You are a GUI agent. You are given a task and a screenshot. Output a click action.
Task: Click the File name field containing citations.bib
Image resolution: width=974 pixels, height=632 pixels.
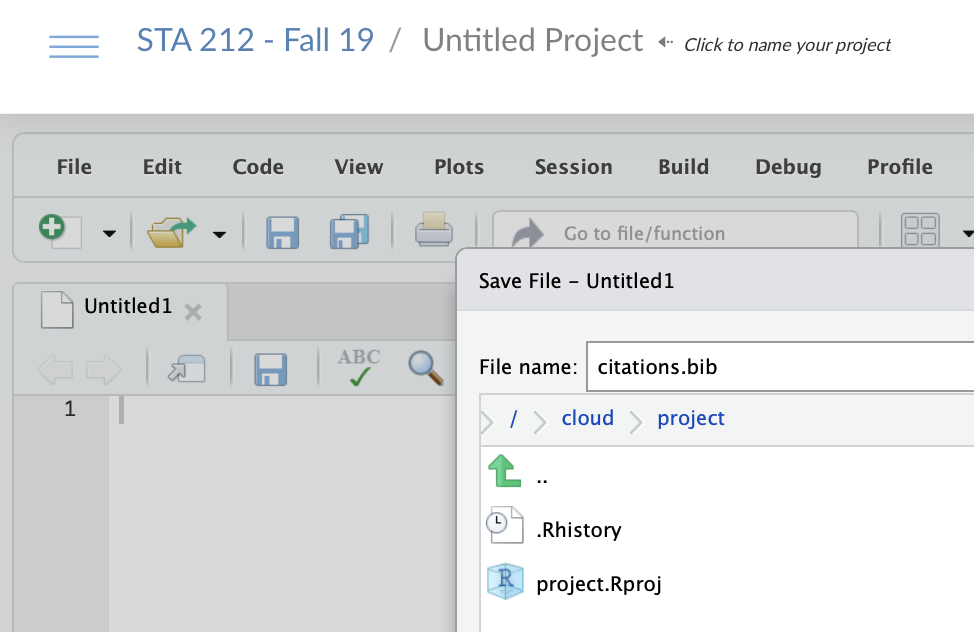780,367
